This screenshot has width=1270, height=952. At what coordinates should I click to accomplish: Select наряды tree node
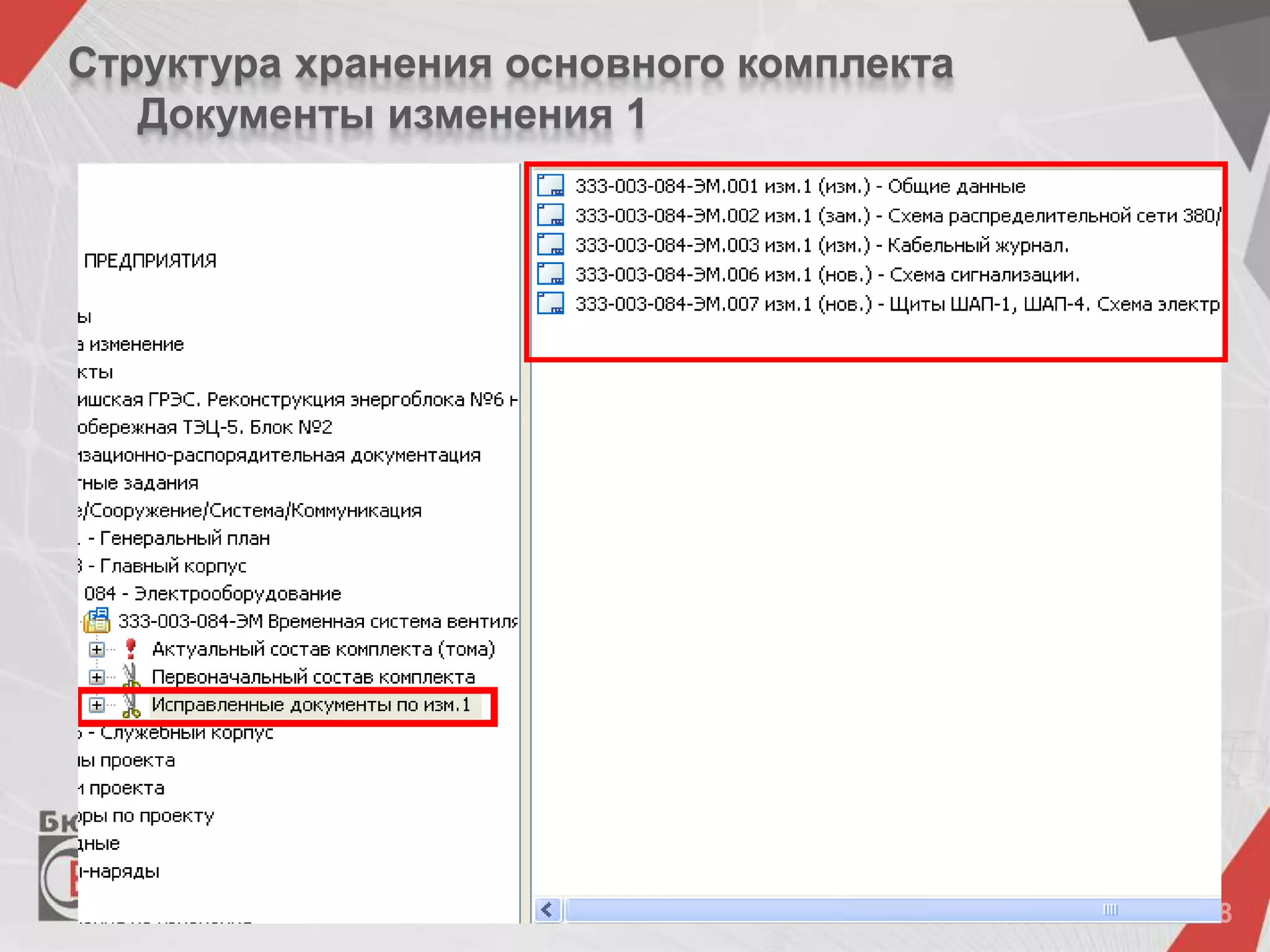(119, 871)
